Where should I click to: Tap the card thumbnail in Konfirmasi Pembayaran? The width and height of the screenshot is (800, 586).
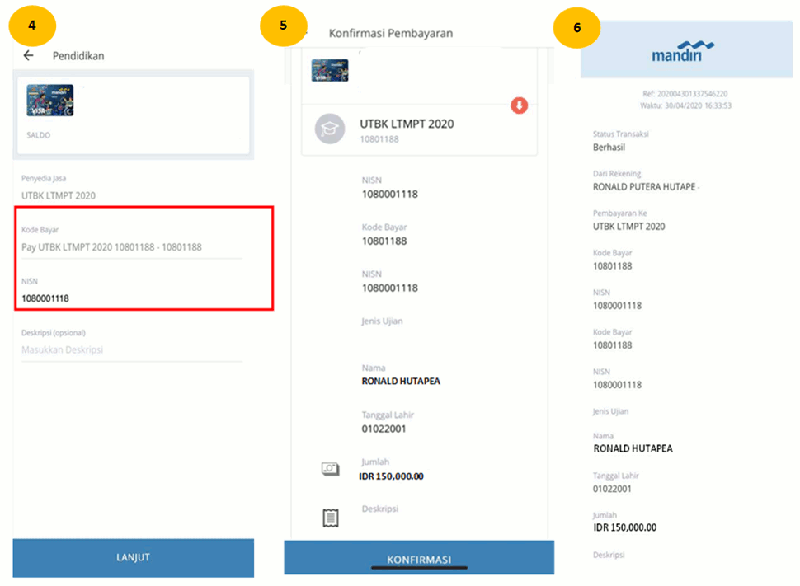[x=330, y=70]
